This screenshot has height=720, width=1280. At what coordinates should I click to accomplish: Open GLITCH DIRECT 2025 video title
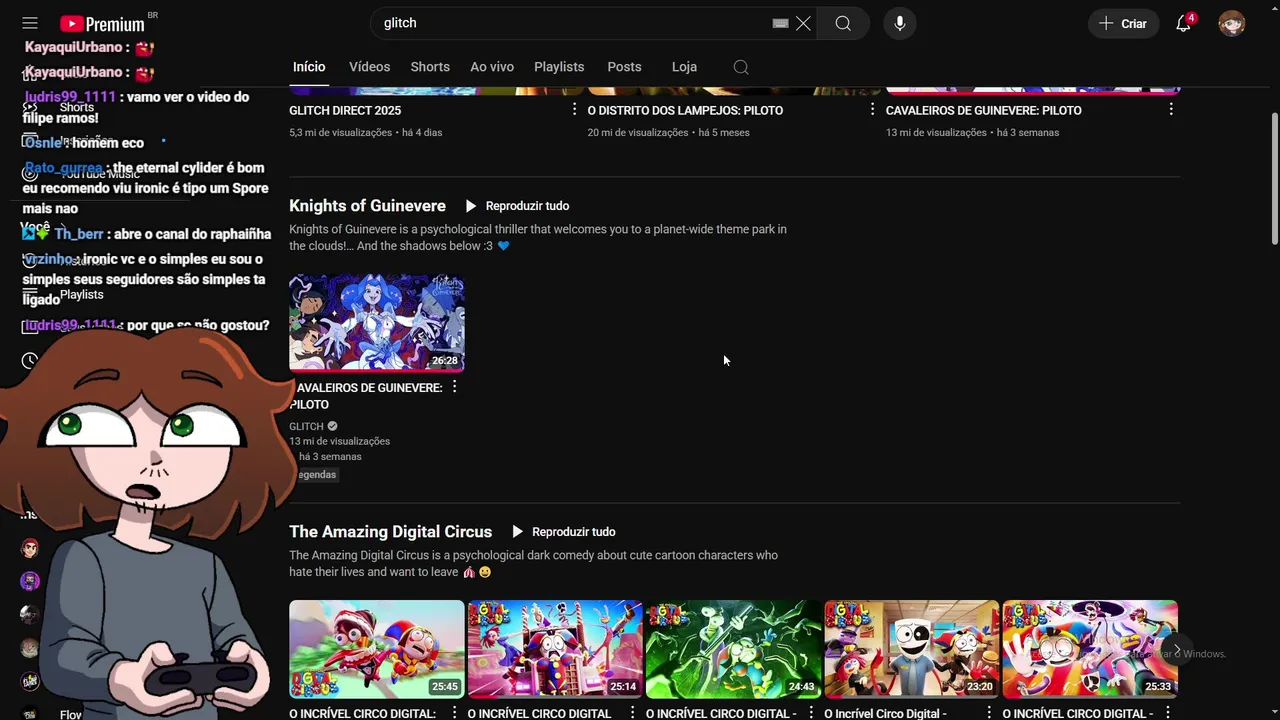coord(345,110)
